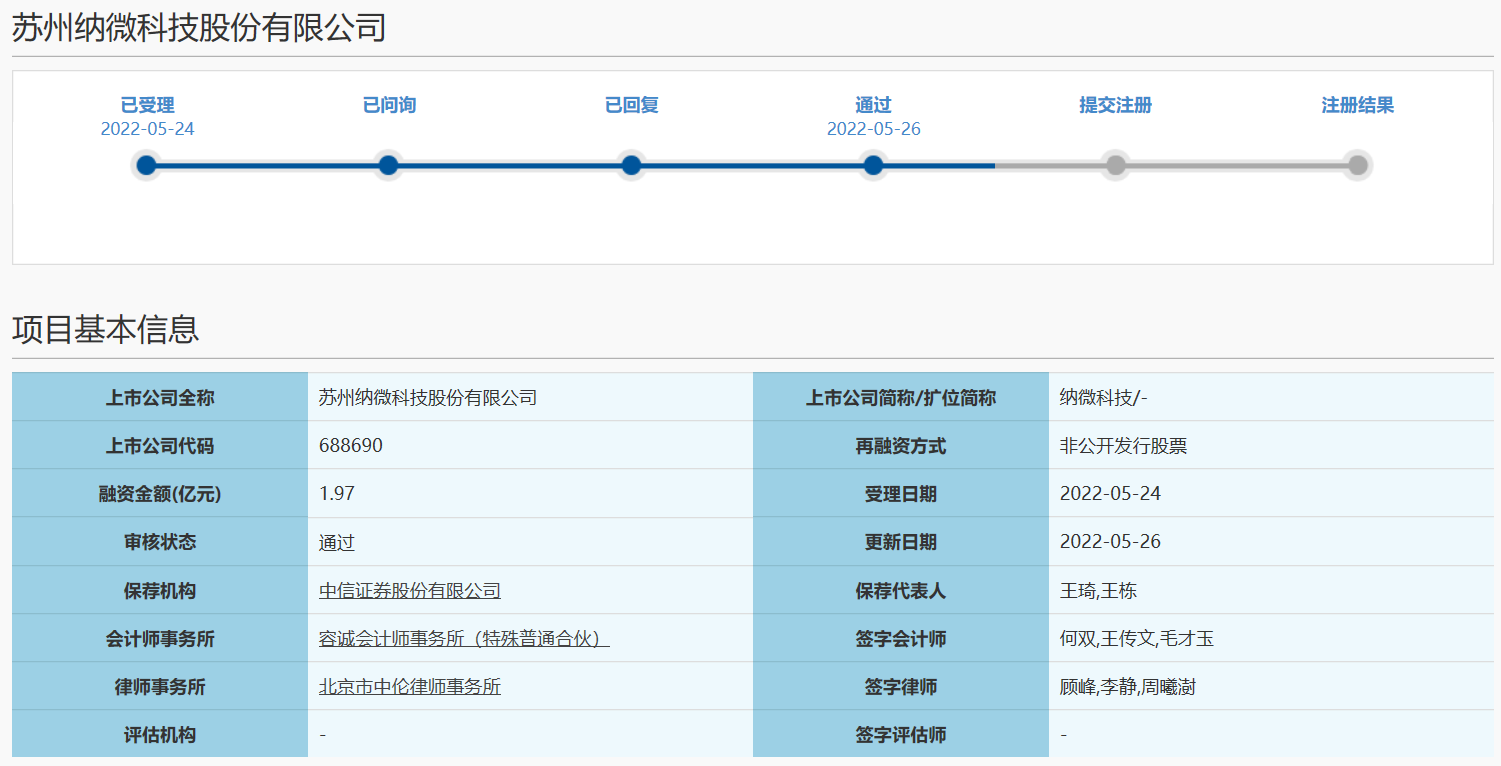Viewport: 1501px width, 766px height.
Task: Click the lawyers 顾峰,李静,周曦澍
Action: point(1128,687)
